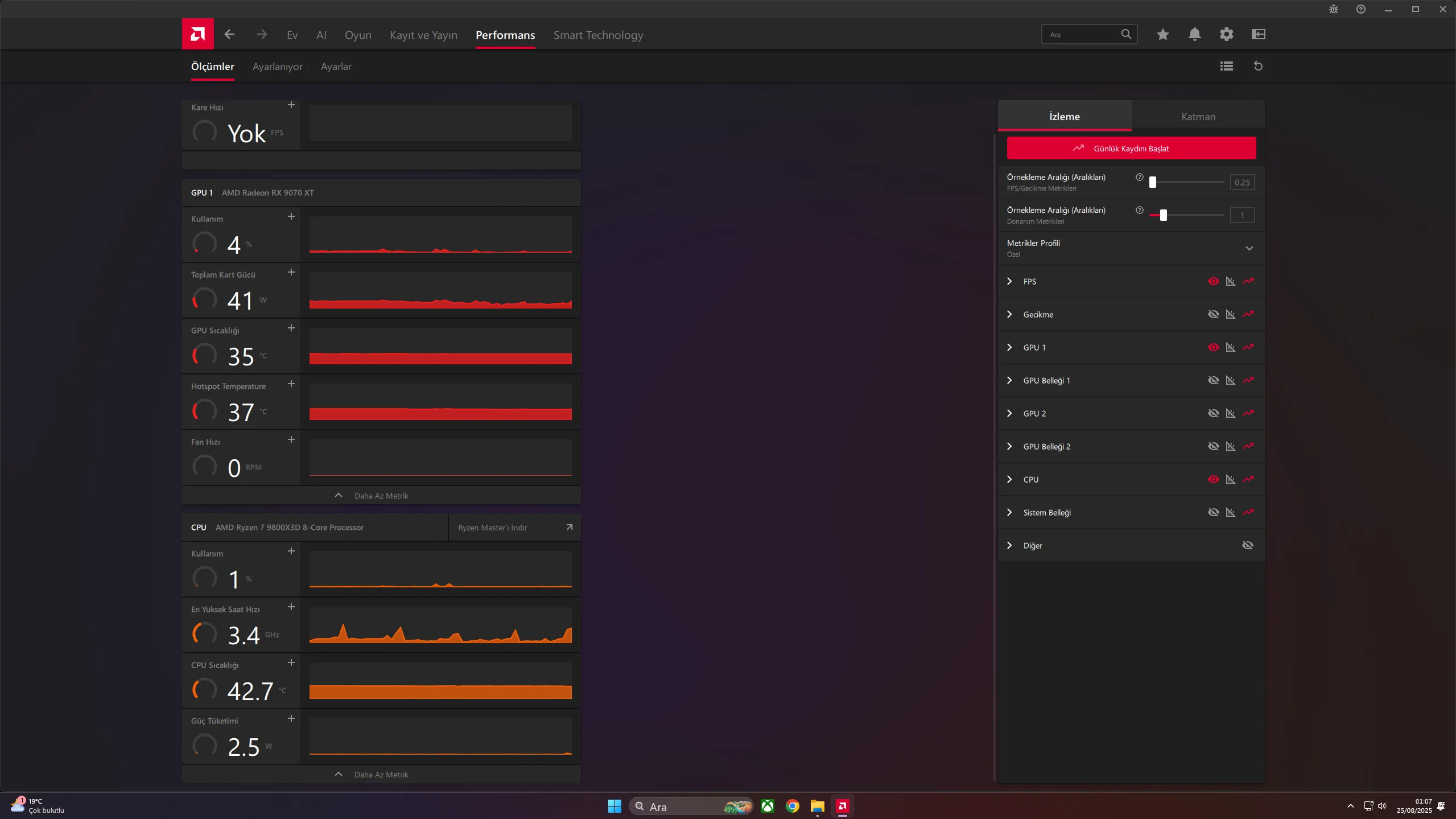This screenshot has height=819, width=1456.
Task: Click the reset metrics icon
Action: coord(1258,66)
